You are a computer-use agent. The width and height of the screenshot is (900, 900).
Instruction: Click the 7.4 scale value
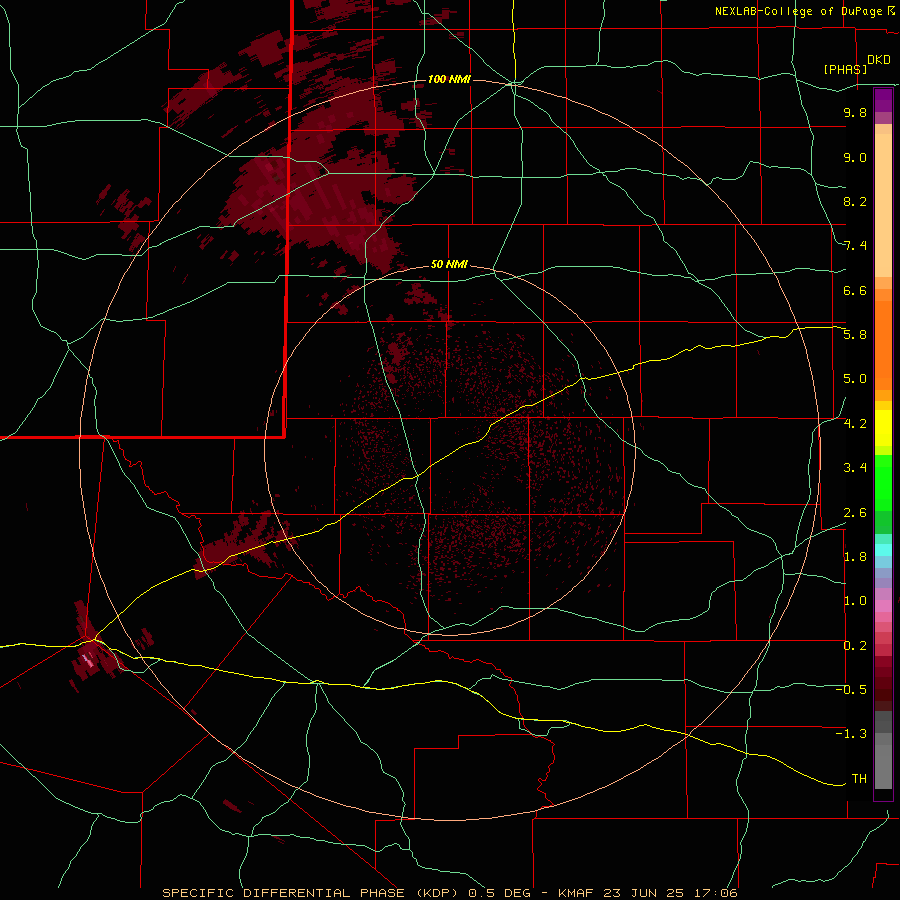click(855, 246)
